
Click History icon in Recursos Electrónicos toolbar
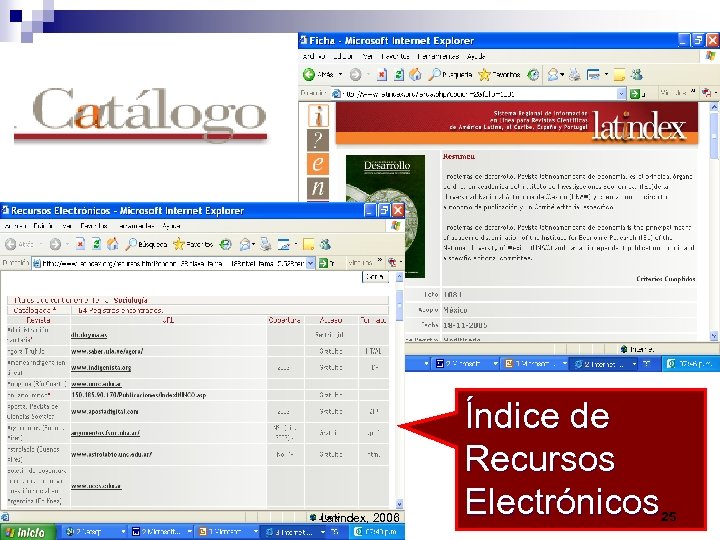[225, 244]
